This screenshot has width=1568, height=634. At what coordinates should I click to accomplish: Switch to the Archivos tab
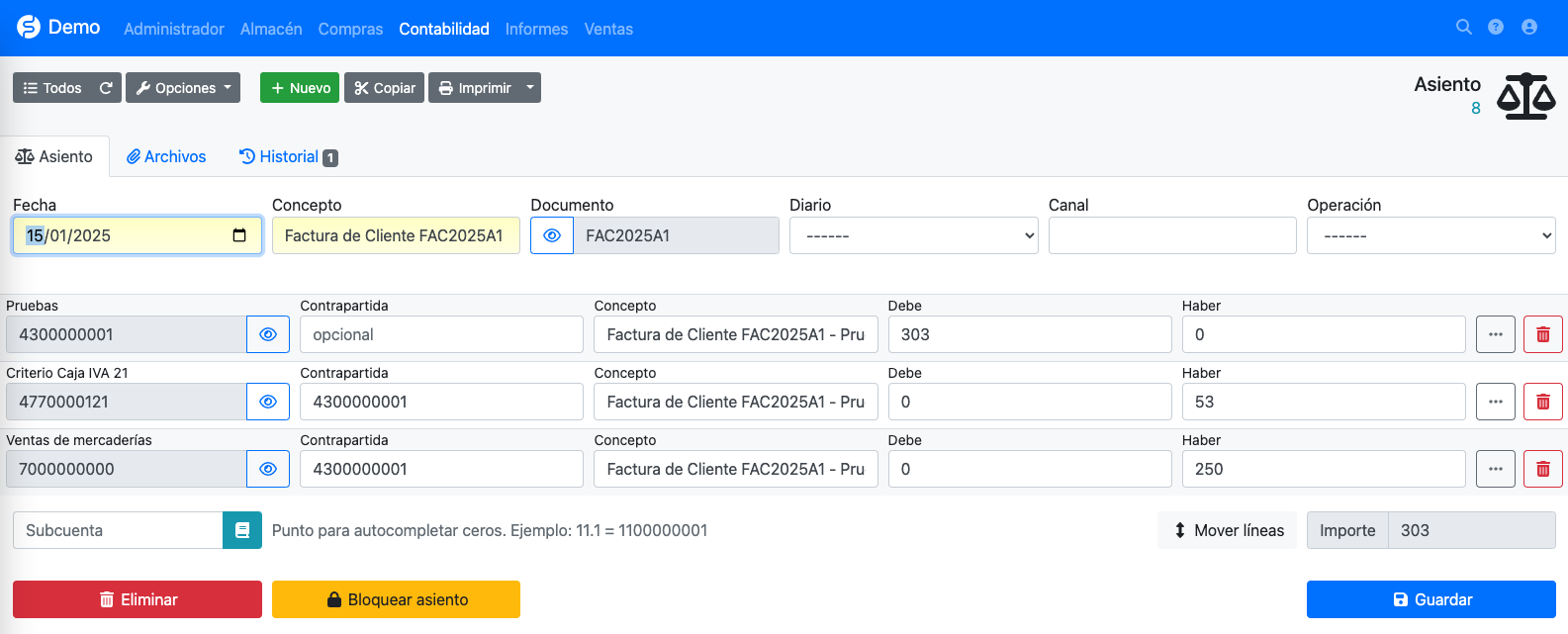pyautogui.click(x=166, y=156)
